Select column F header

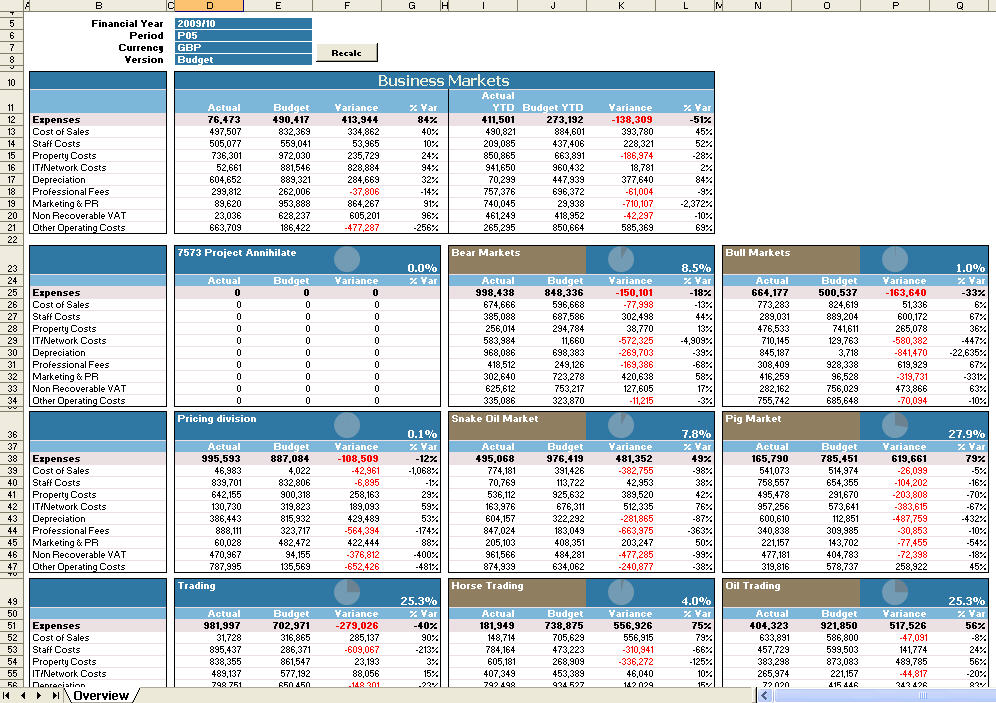pyautogui.click(x=347, y=6)
